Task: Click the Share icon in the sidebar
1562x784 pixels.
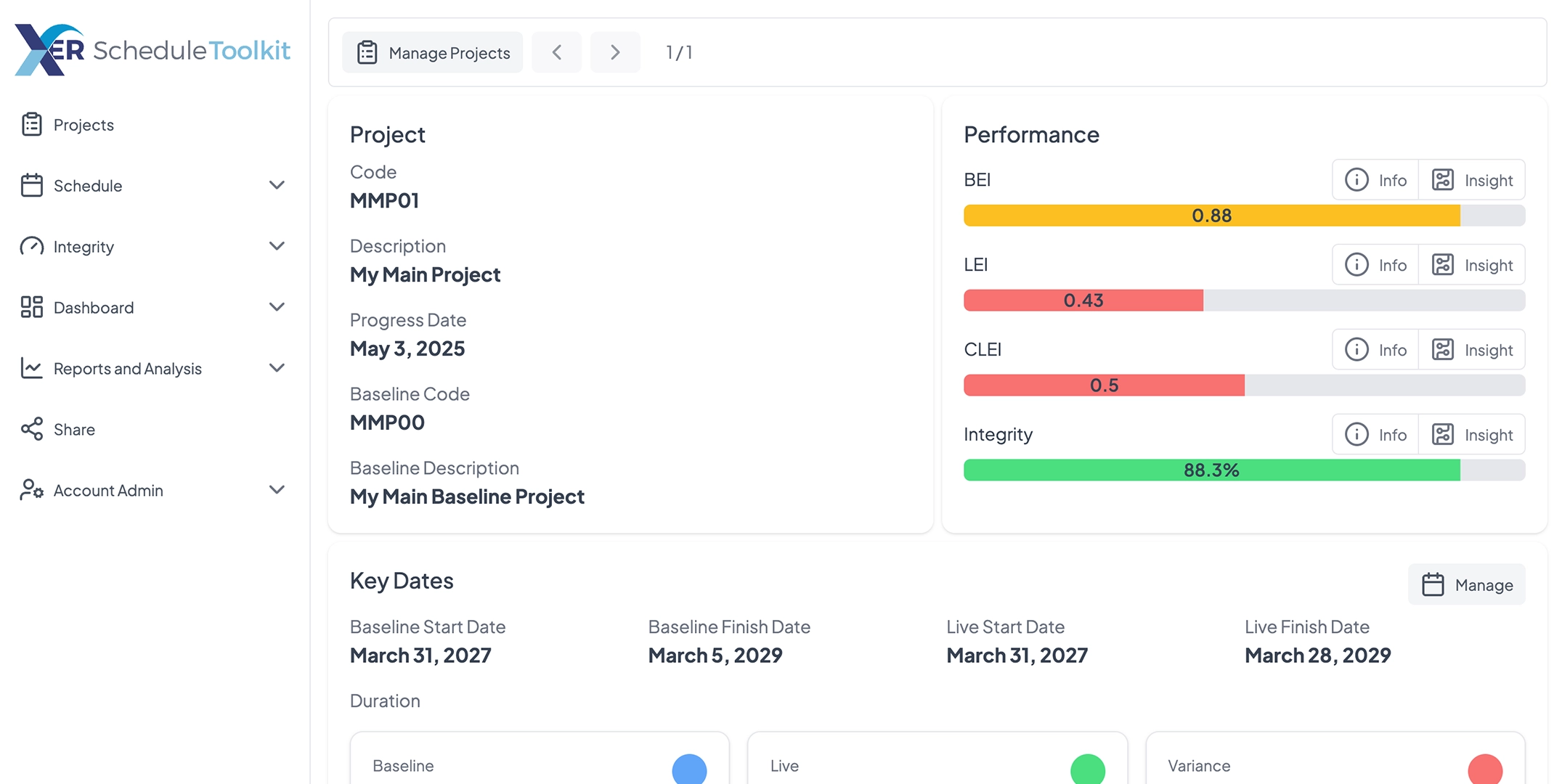Action: coord(32,429)
